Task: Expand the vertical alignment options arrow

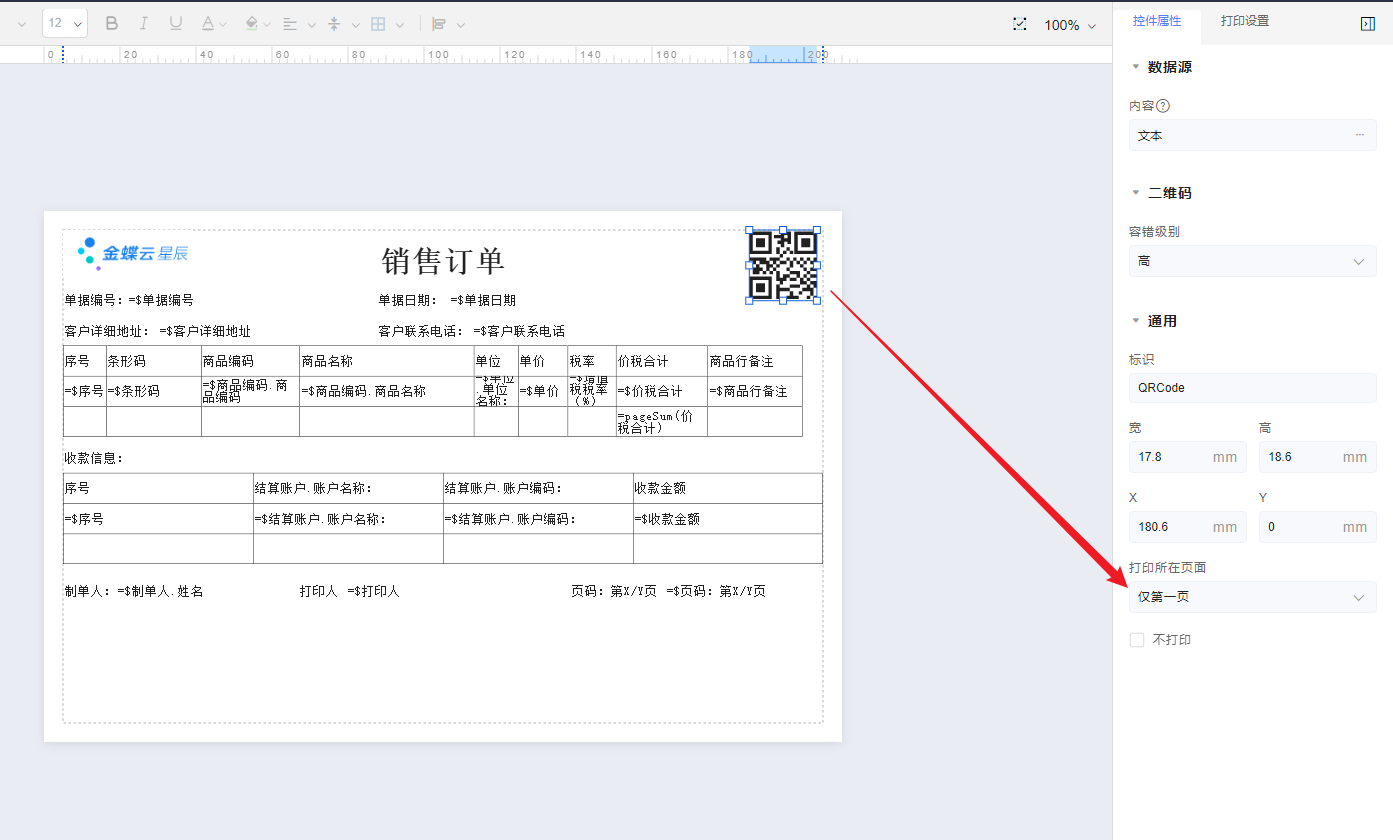Action: [356, 24]
